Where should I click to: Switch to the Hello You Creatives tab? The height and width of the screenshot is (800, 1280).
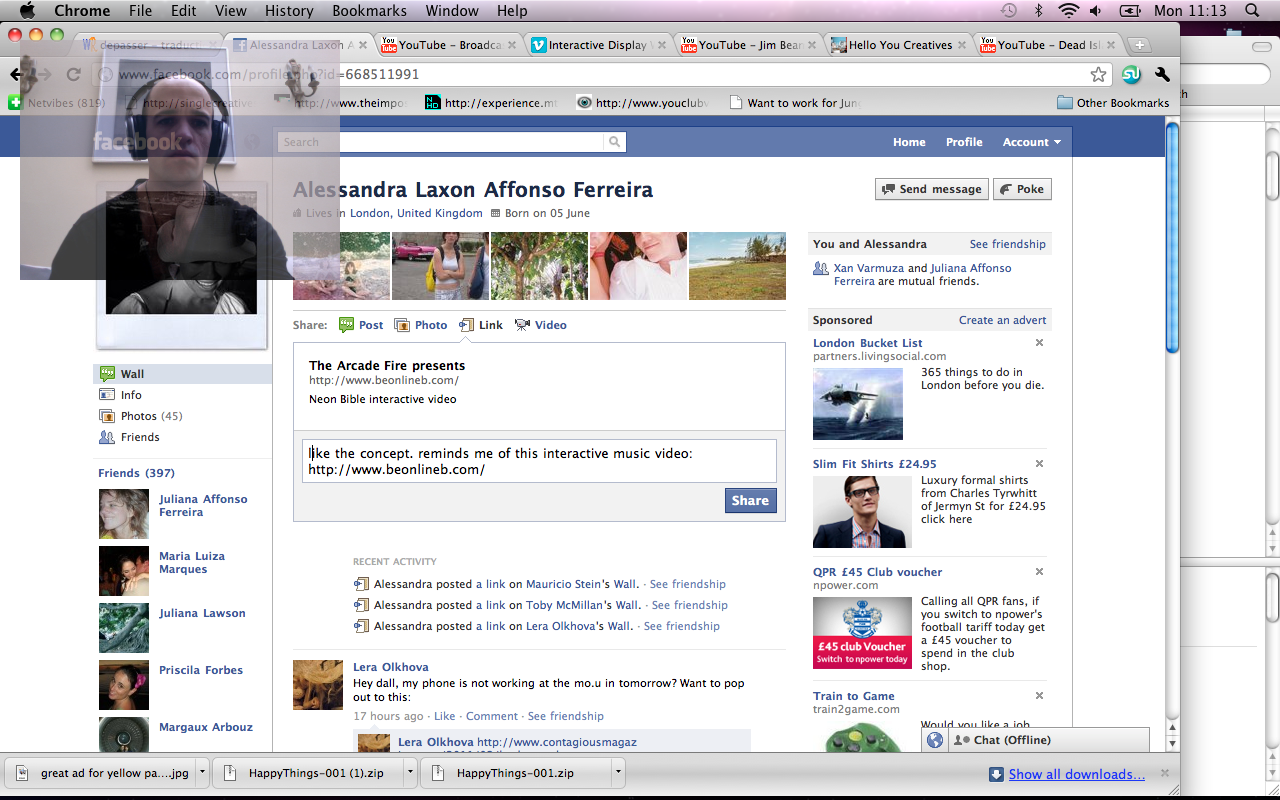tap(900, 45)
